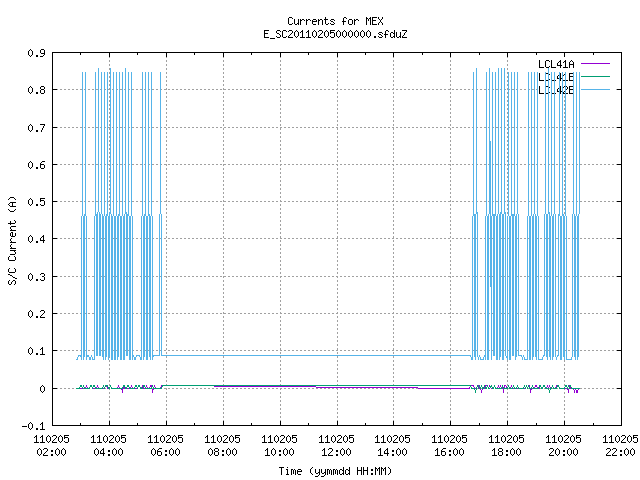Click the 0.7 y-axis tick label
Screen dimensions: 640x480
point(36,128)
